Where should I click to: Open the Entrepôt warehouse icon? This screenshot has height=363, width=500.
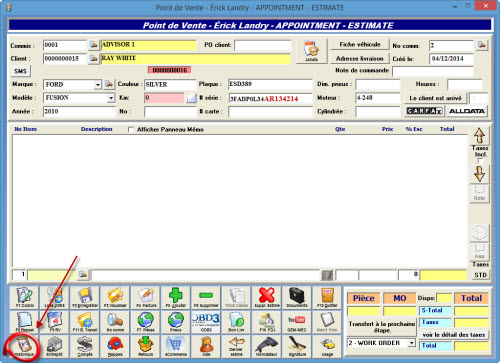pyautogui.click(x=55, y=347)
